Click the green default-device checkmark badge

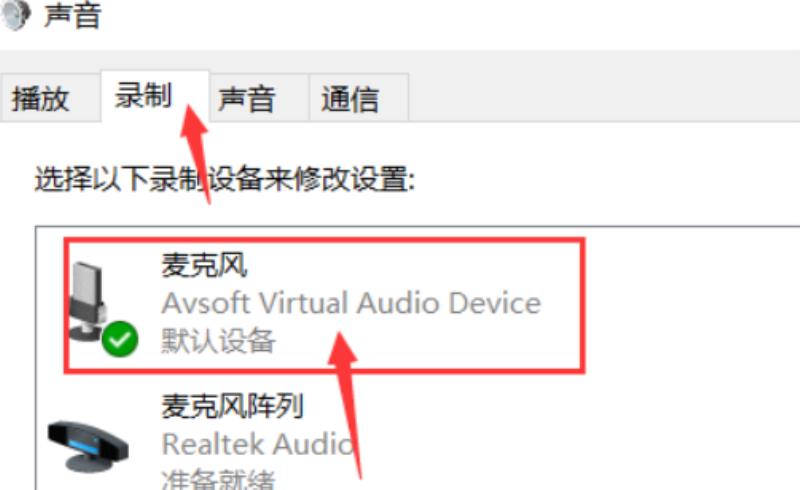pos(120,339)
